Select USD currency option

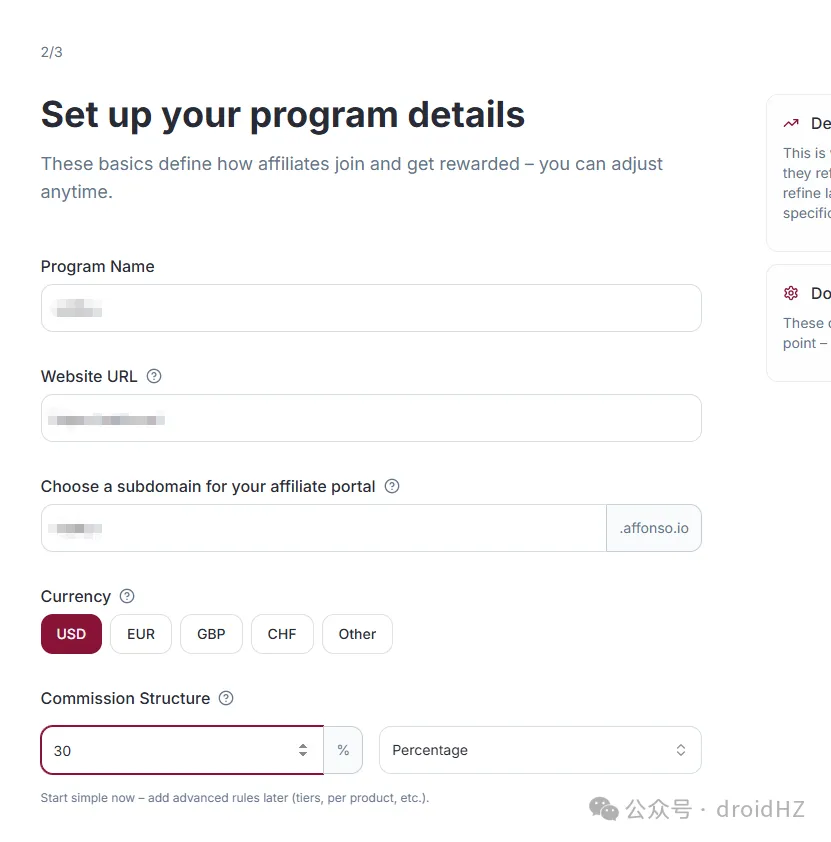pyautogui.click(x=71, y=634)
